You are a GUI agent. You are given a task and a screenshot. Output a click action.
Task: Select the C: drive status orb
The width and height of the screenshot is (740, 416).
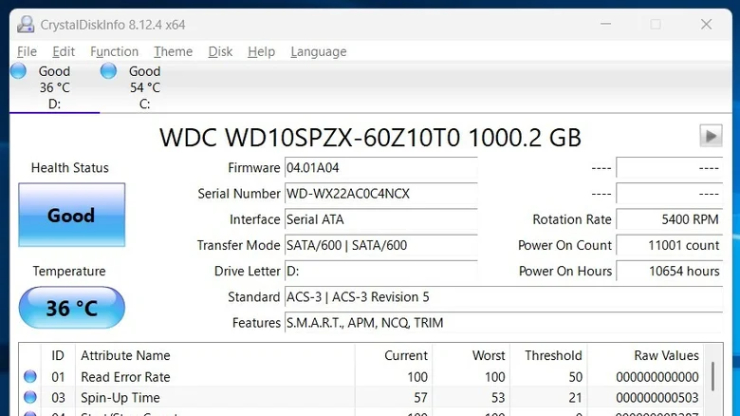click(x=108, y=71)
